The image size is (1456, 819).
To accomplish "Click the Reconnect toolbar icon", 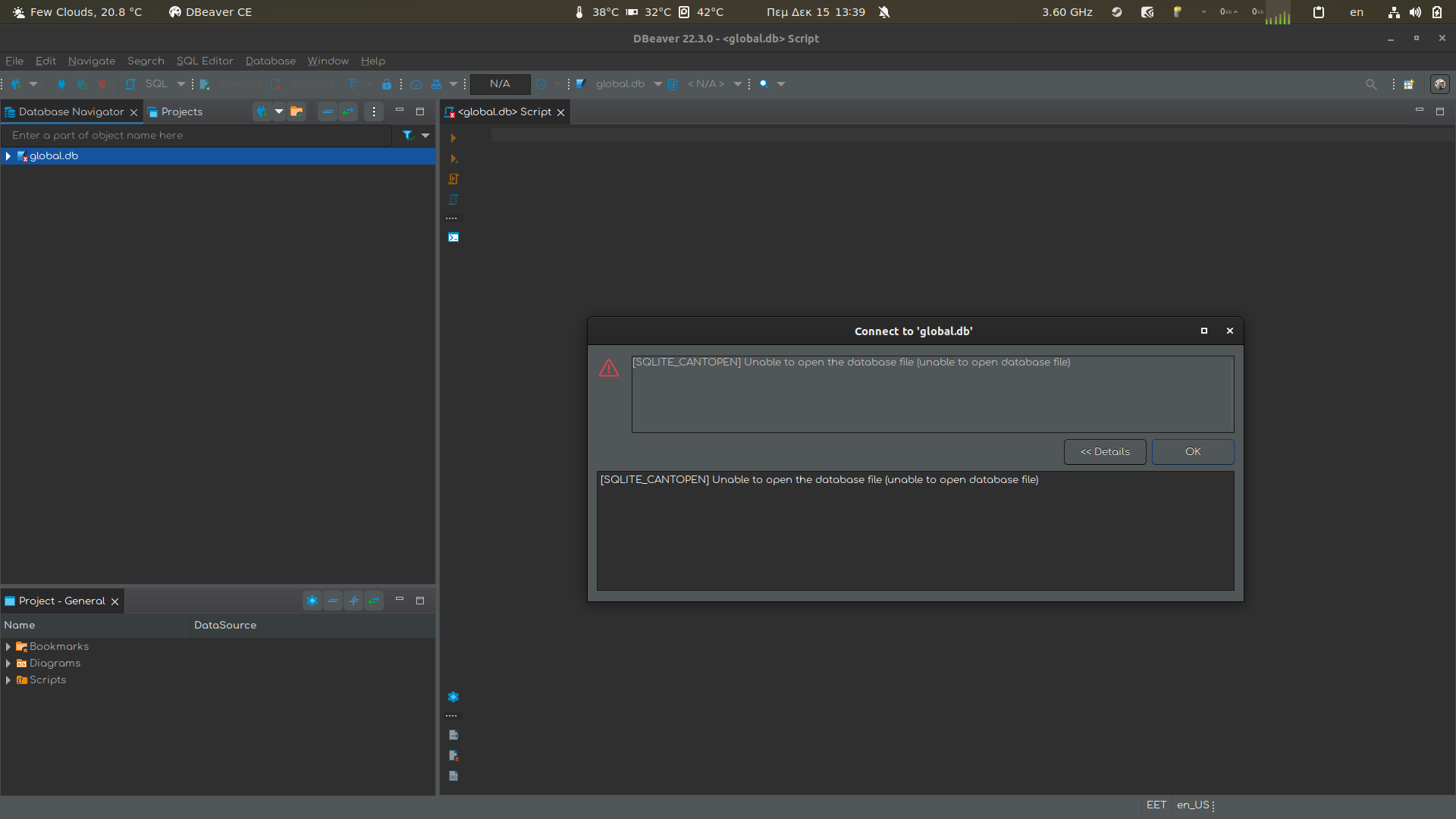I will (82, 84).
